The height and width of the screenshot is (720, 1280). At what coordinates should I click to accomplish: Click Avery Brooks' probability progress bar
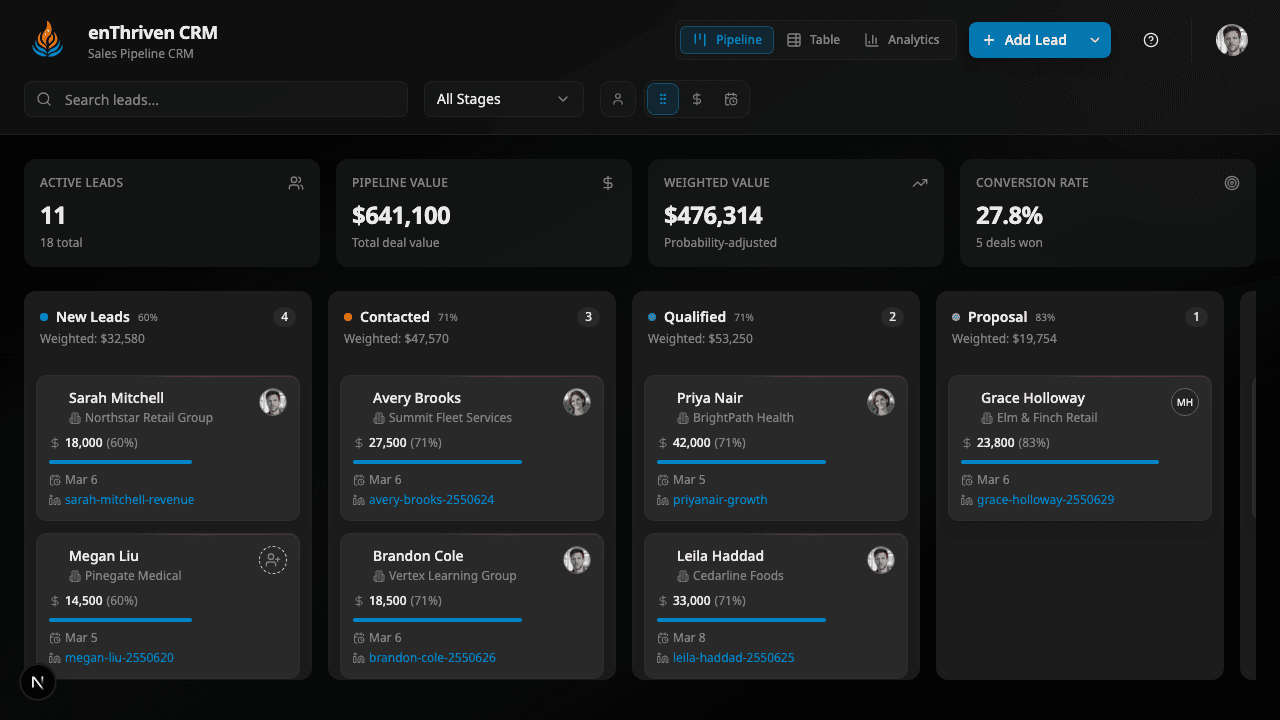point(437,462)
